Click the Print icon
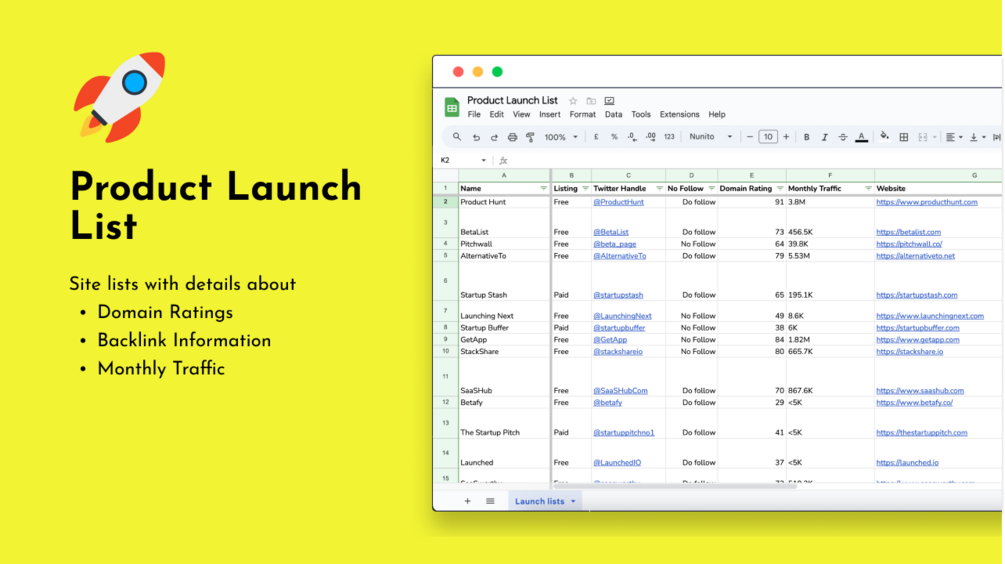Image resolution: width=1005 pixels, height=564 pixels. [x=512, y=137]
